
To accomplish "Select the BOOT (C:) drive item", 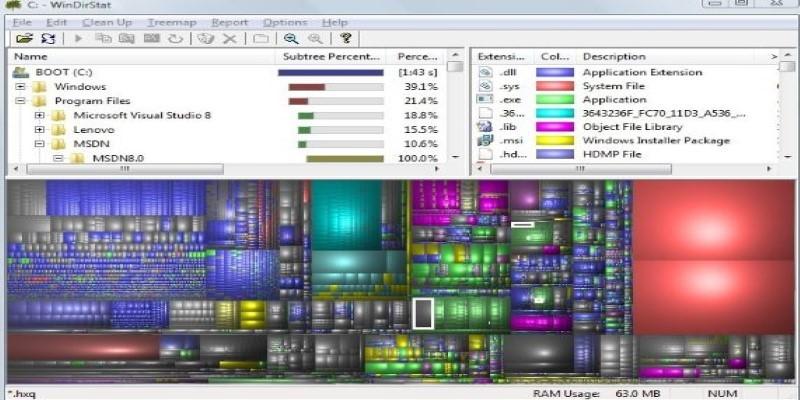I will click(62, 73).
